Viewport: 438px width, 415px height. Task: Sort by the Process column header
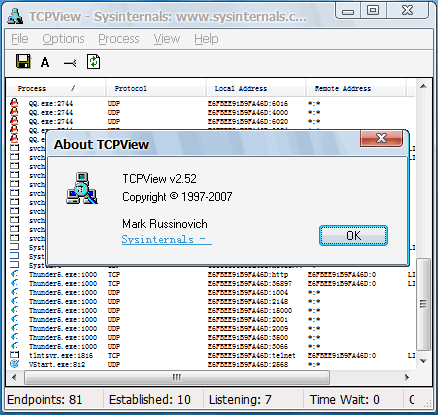pyautogui.click(x=56, y=88)
